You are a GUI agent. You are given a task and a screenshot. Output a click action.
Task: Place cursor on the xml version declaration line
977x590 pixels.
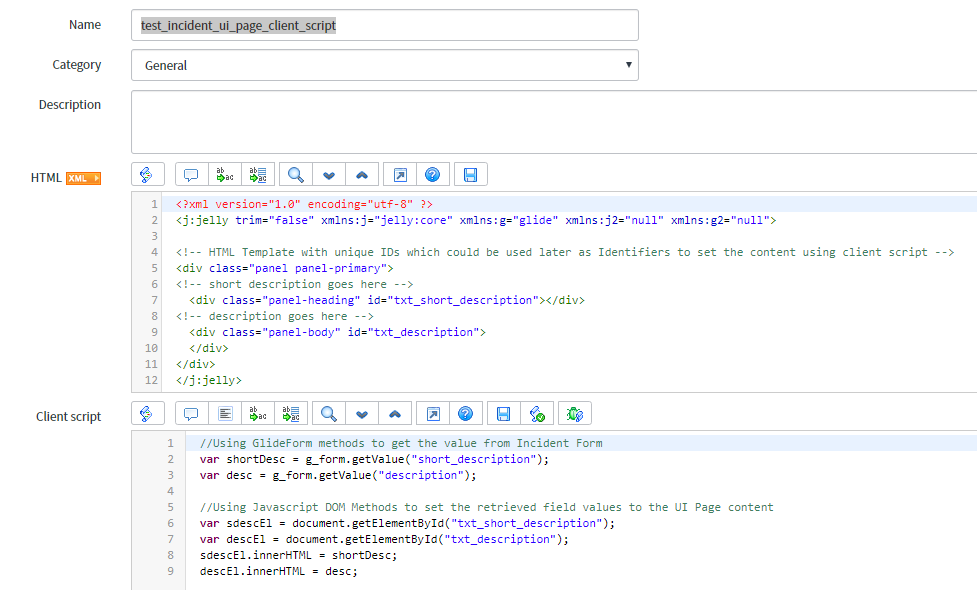[304, 204]
